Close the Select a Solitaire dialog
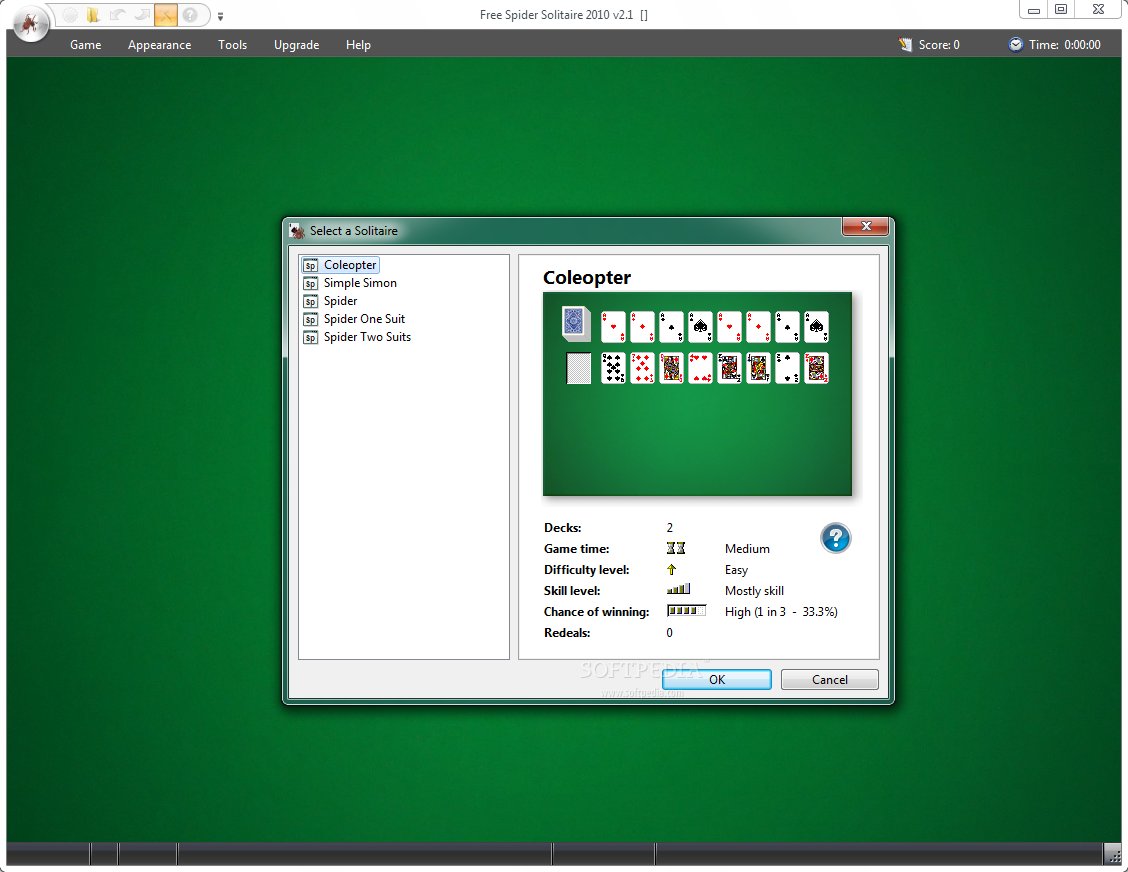The image size is (1128, 872). point(866,226)
